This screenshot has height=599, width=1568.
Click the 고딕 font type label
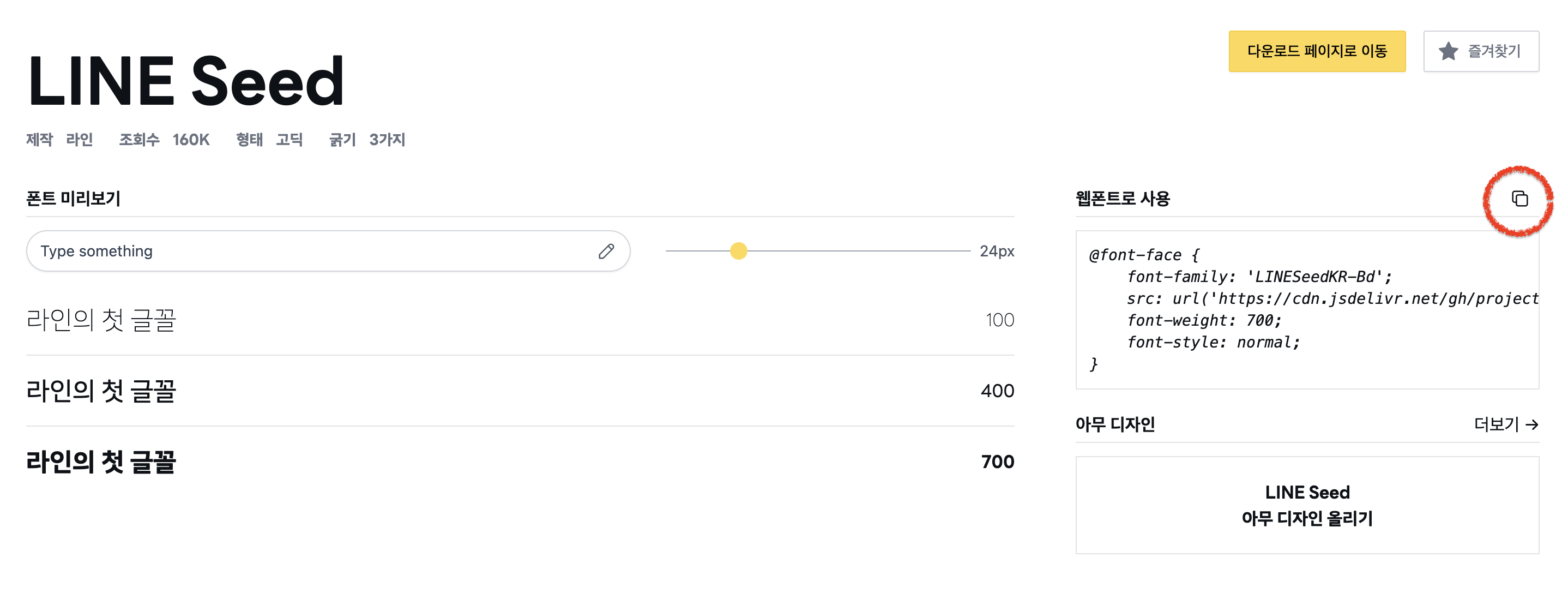(289, 140)
